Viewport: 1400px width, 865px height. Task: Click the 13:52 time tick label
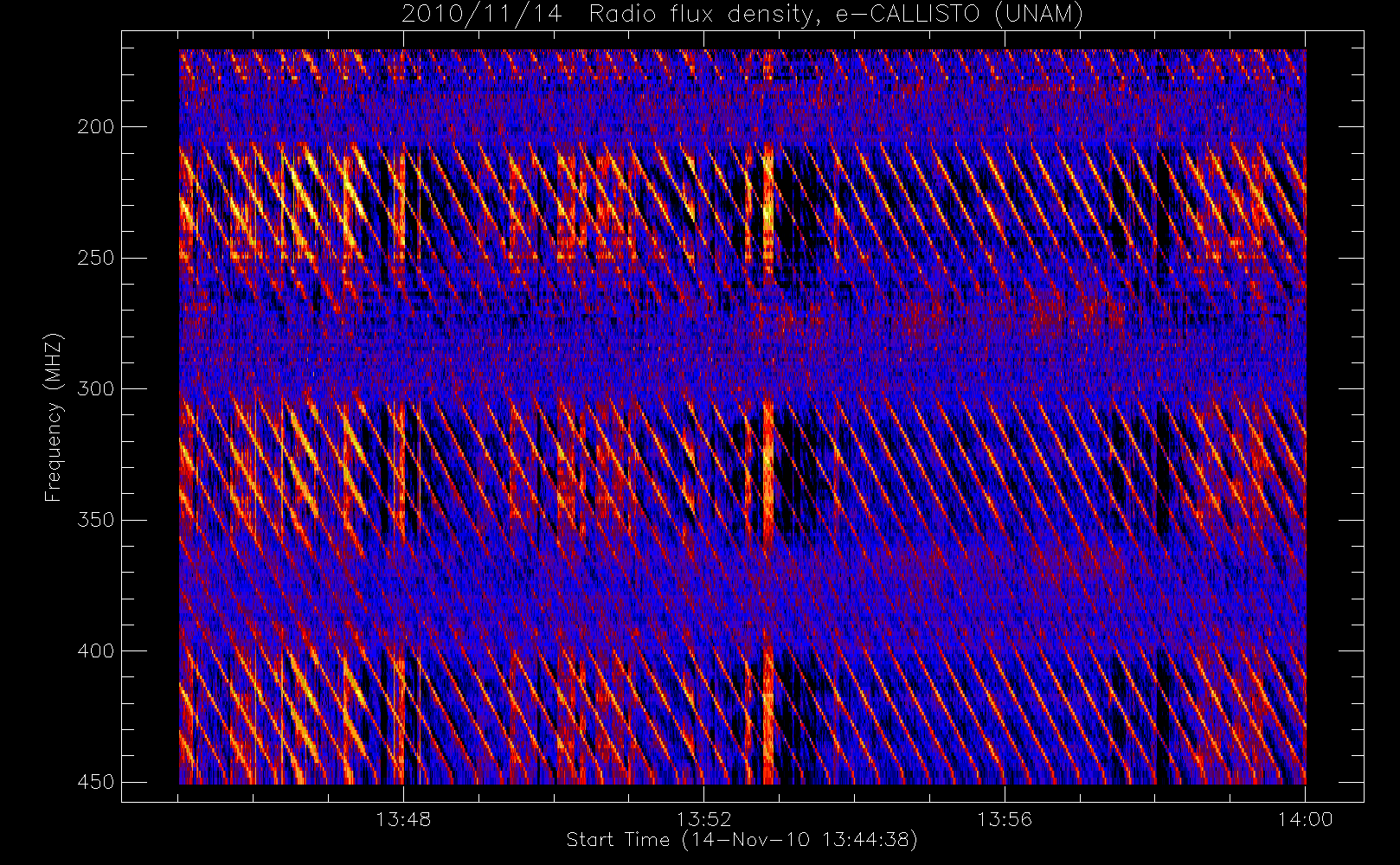pyautogui.click(x=703, y=819)
